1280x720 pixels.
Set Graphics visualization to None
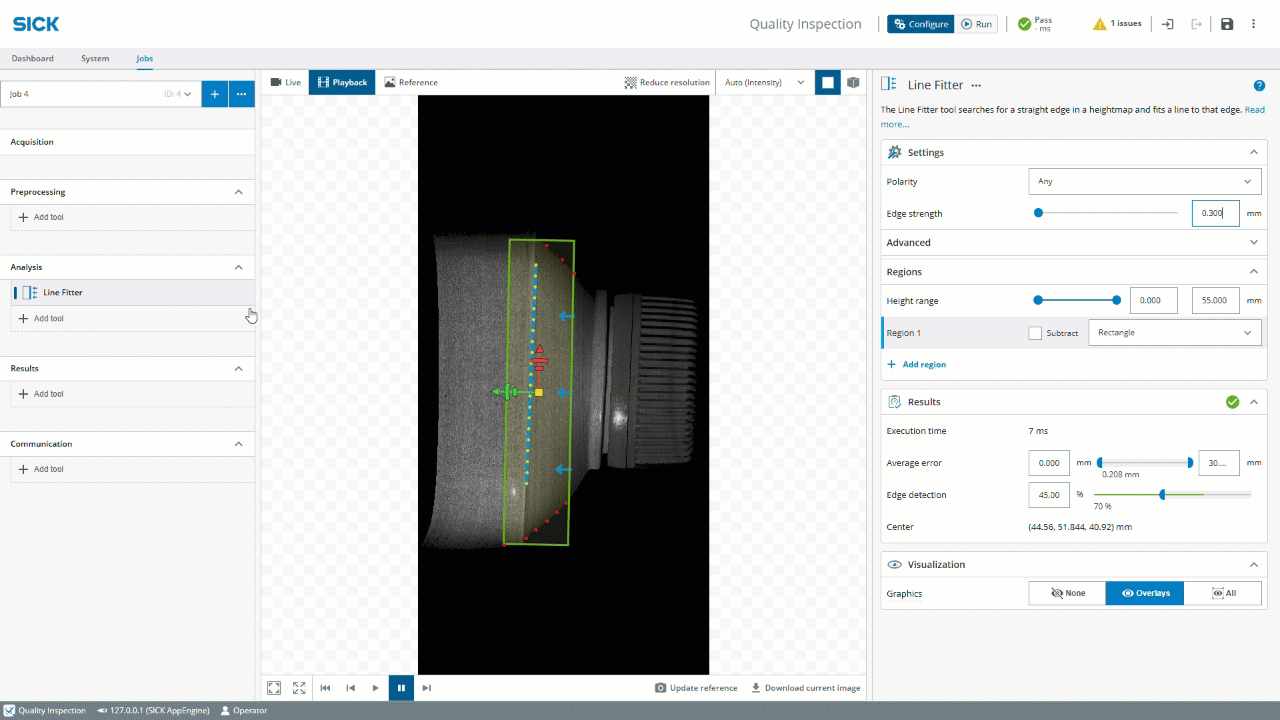[x=1067, y=593]
